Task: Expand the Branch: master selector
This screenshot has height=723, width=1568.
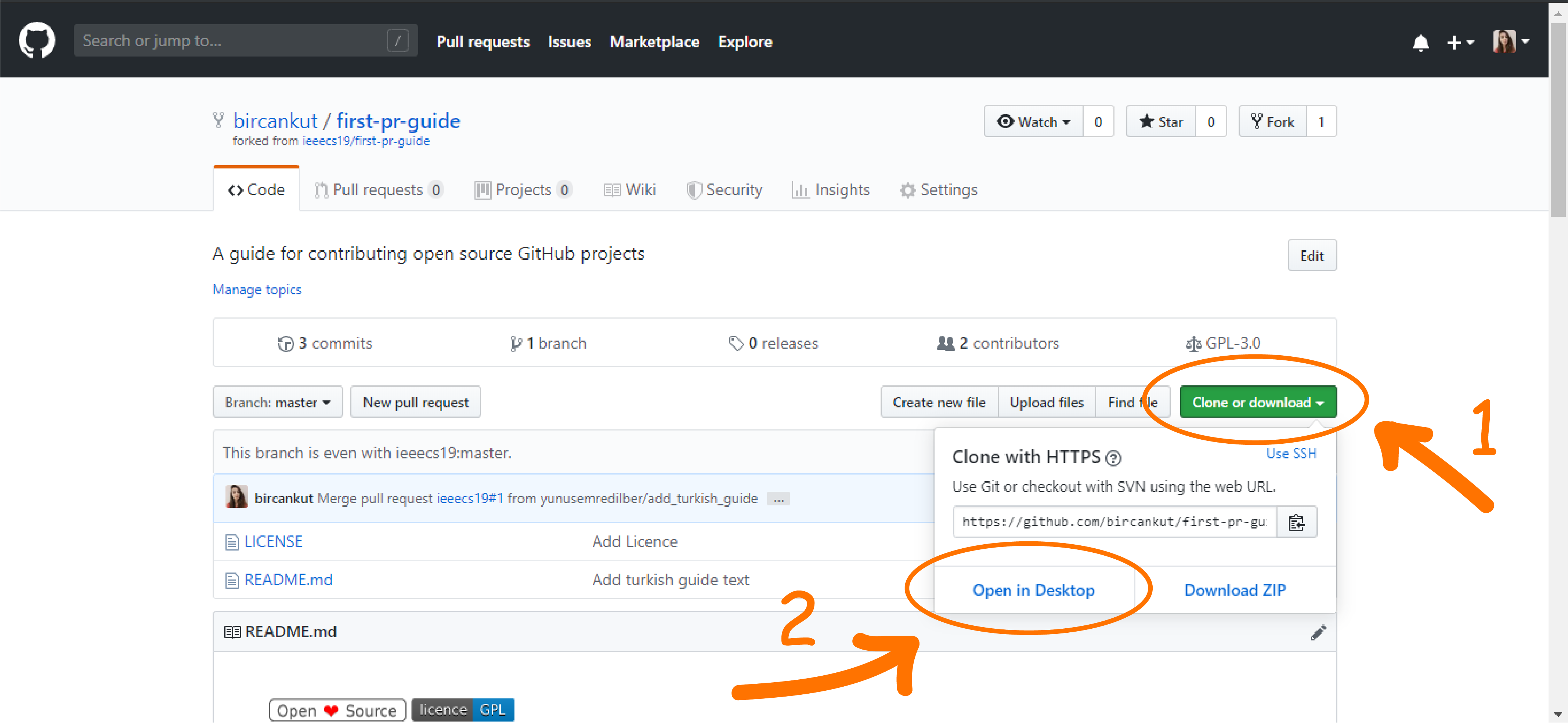Action: coord(278,402)
